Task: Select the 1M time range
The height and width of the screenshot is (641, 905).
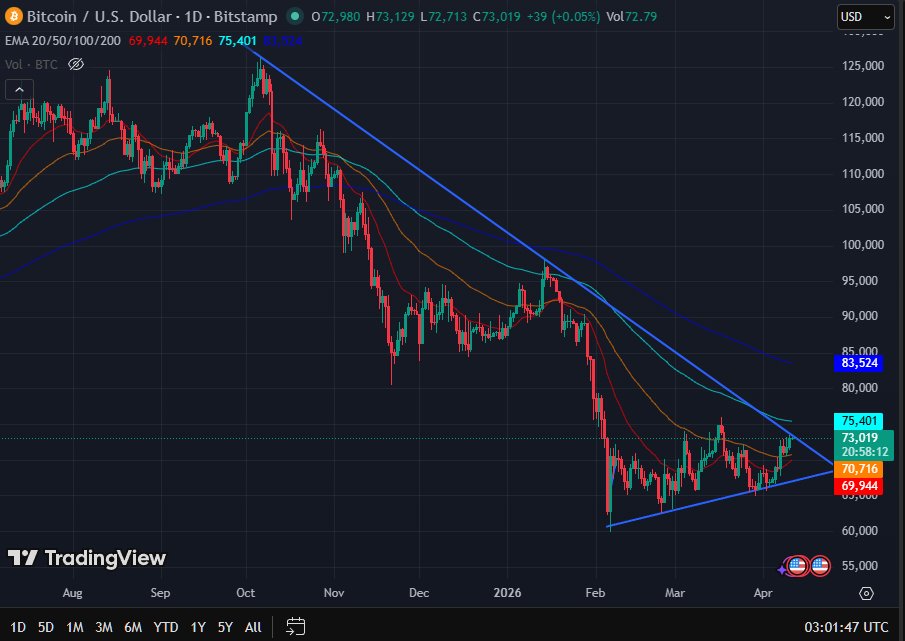Action: coord(74,627)
